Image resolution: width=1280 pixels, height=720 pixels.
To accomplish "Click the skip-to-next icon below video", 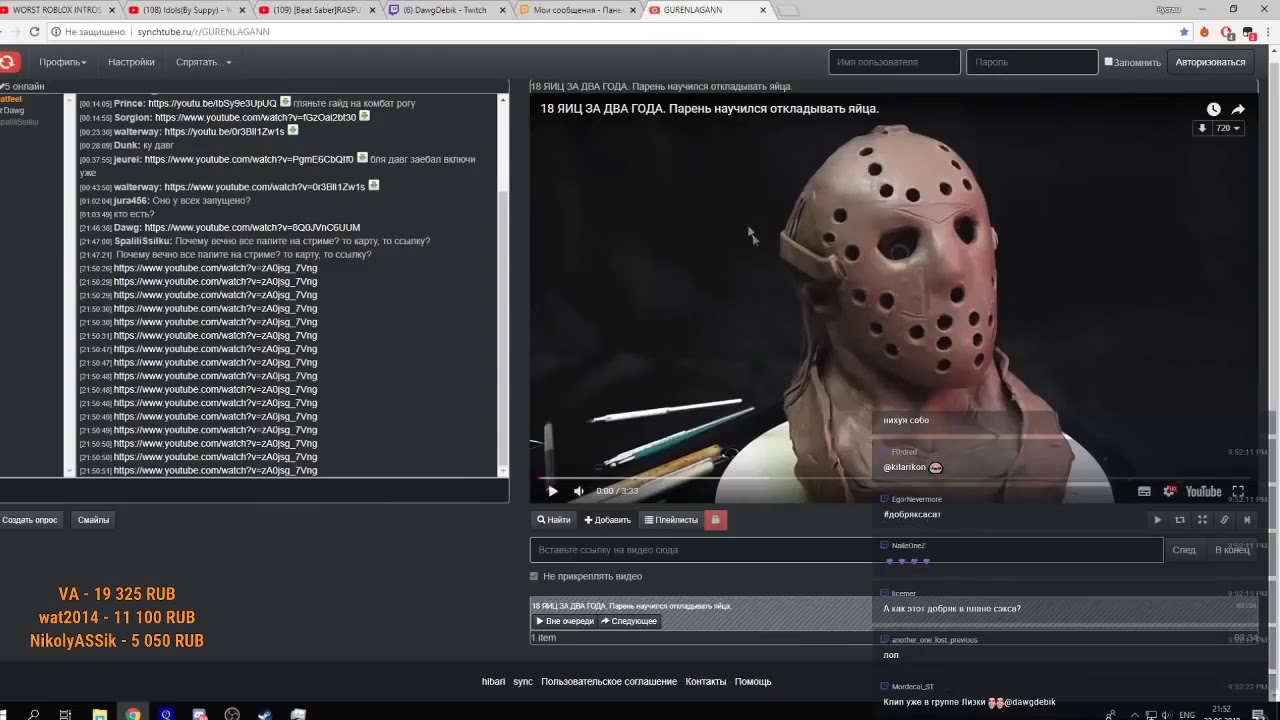I will (1247, 520).
